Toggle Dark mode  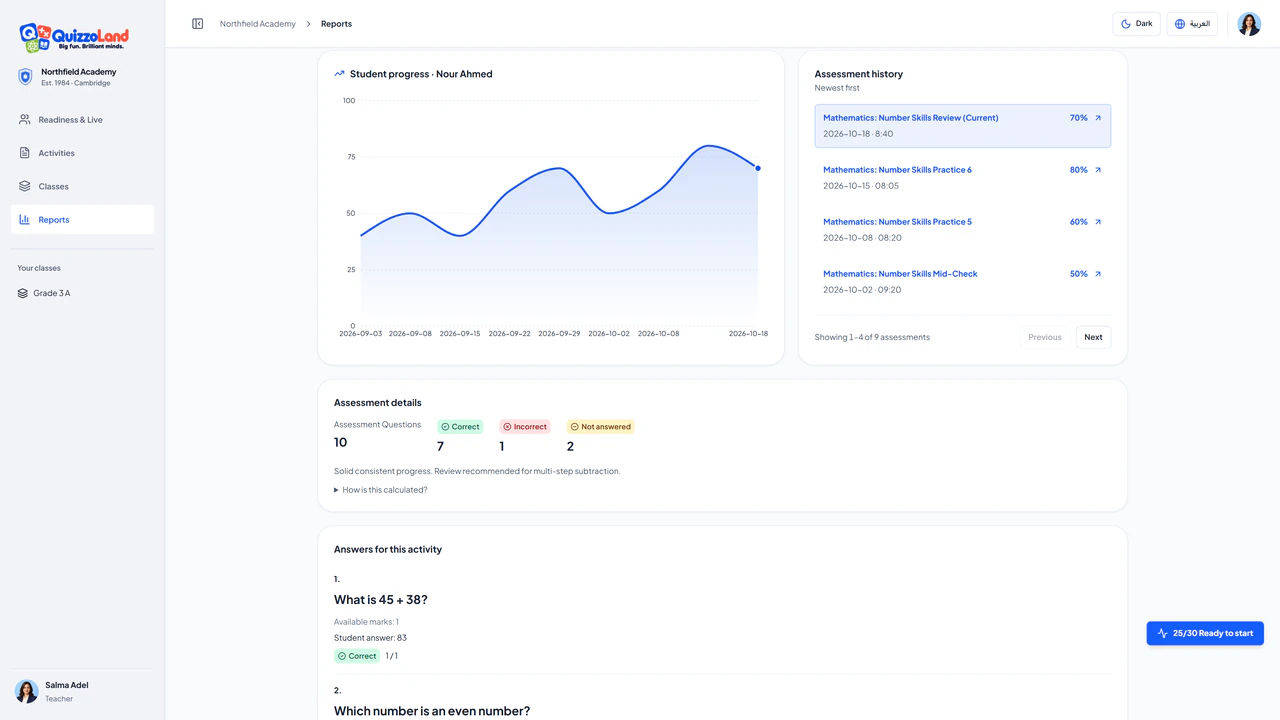[1137, 24]
